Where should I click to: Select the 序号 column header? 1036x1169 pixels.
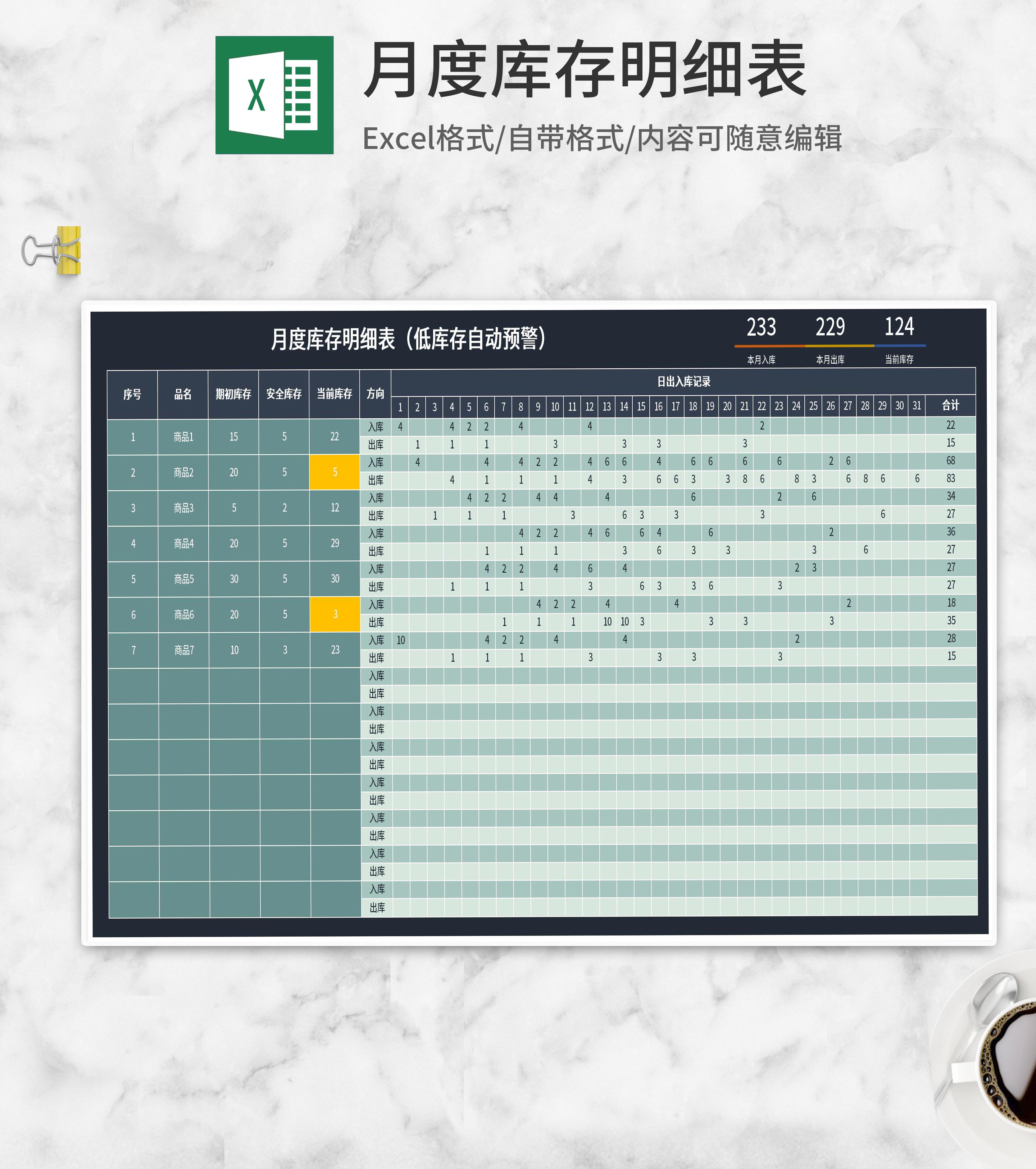click(132, 394)
